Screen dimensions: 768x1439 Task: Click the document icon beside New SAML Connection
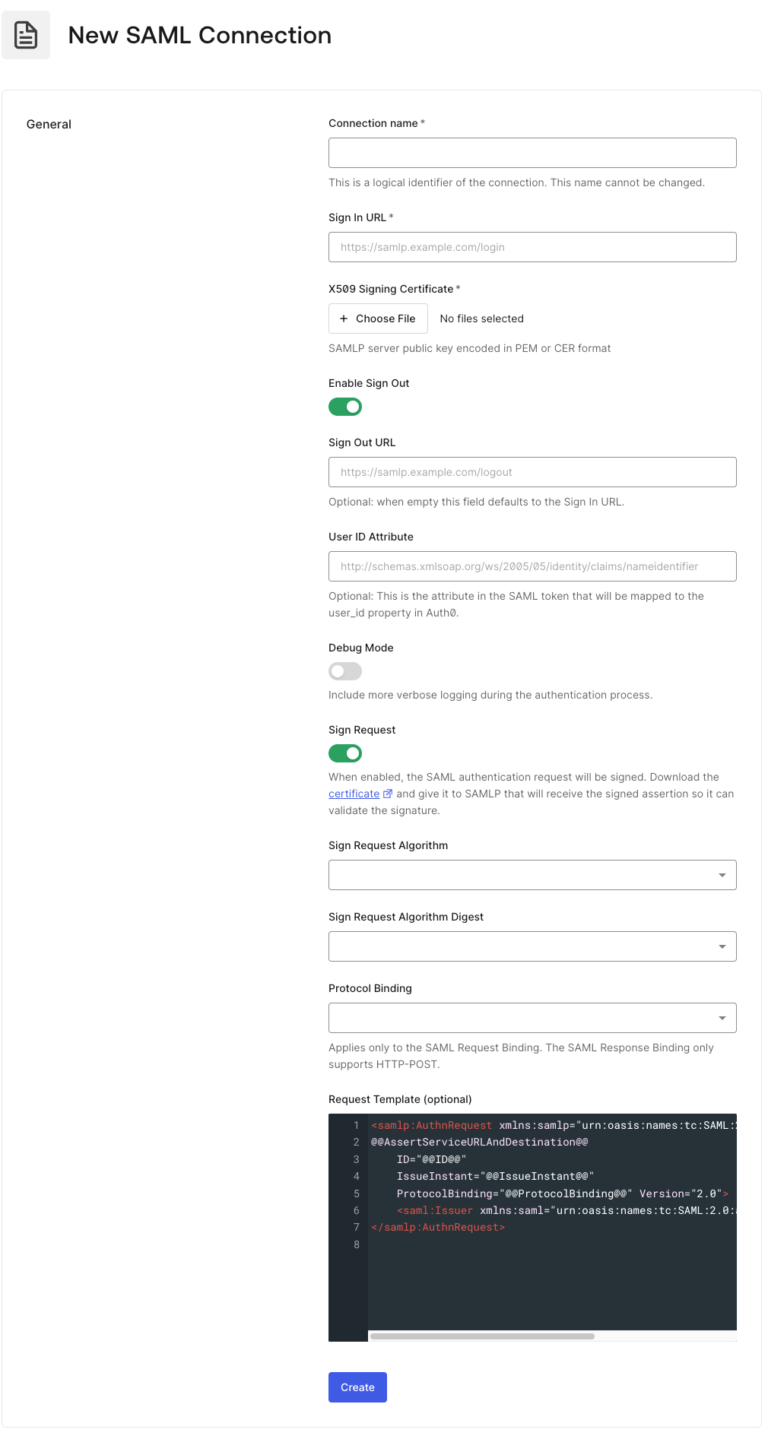pyautogui.click(x=26, y=35)
